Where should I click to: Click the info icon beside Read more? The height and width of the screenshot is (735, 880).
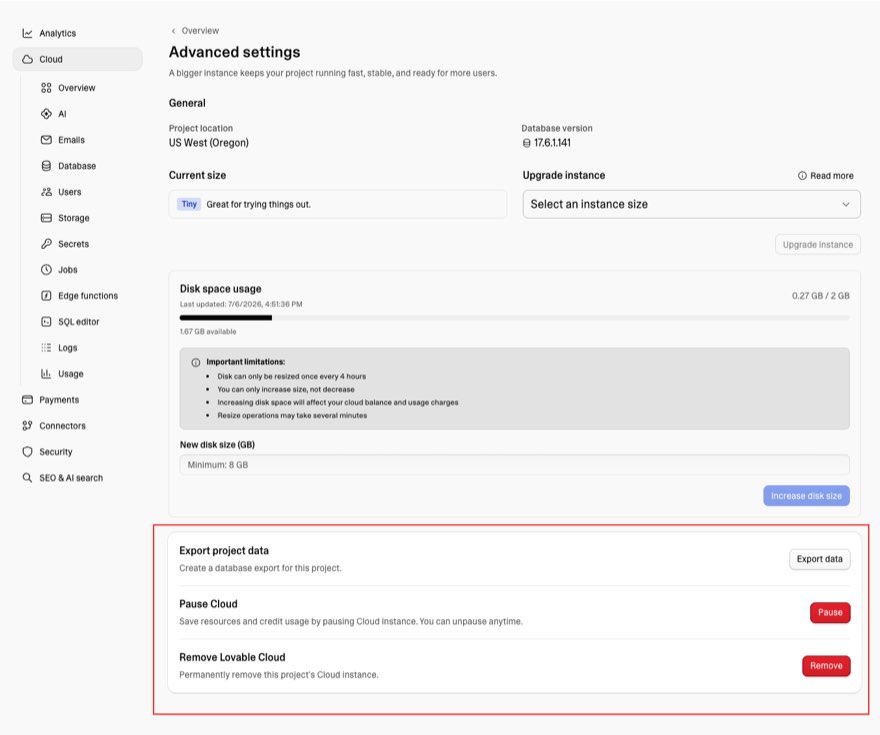click(x=802, y=176)
